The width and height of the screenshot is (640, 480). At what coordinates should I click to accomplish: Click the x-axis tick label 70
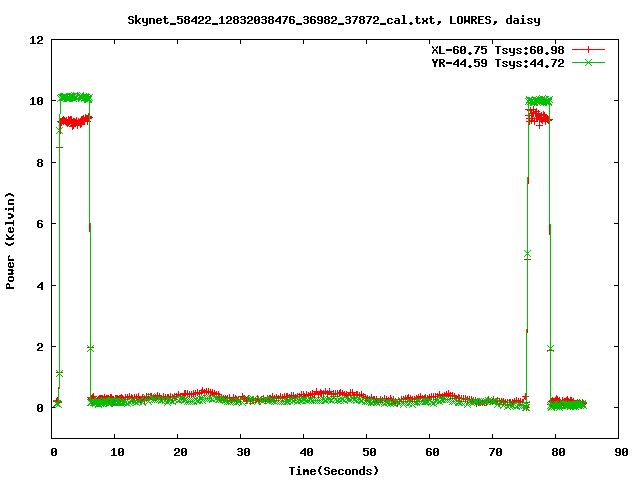point(495,452)
